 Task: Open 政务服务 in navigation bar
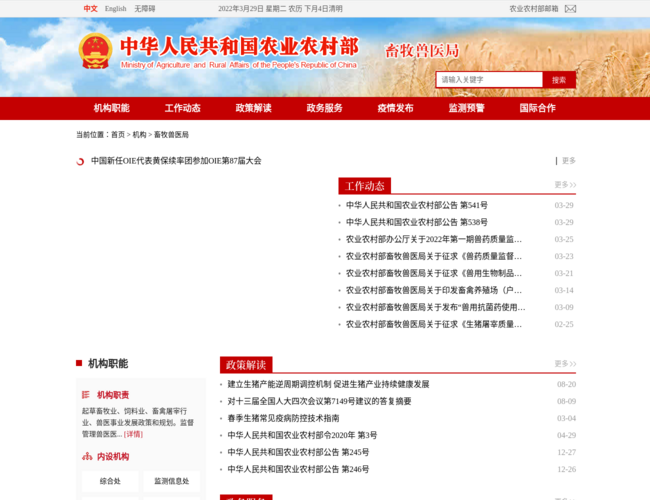[325, 108]
